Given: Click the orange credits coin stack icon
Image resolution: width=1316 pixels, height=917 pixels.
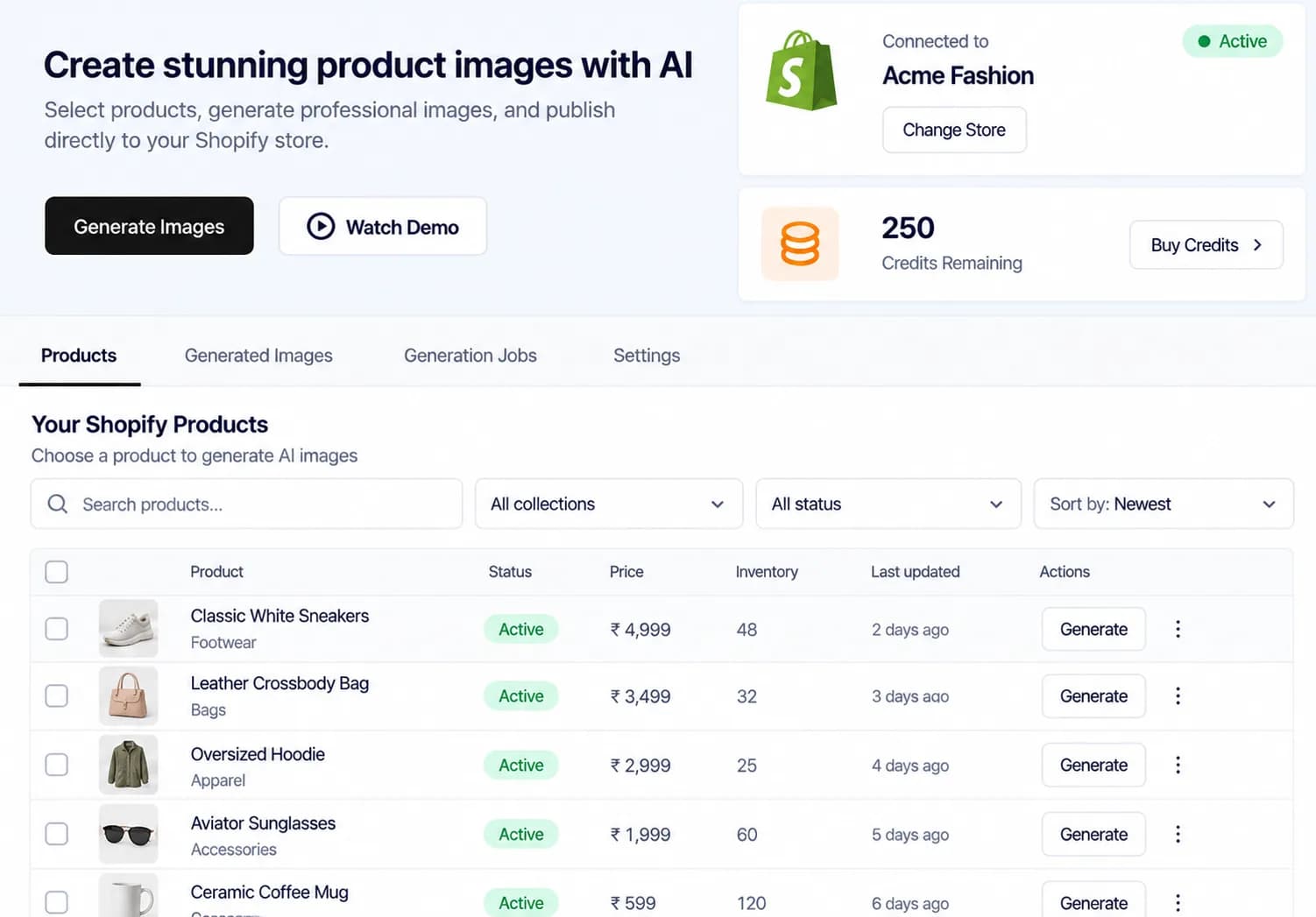Looking at the screenshot, I should (x=800, y=243).
